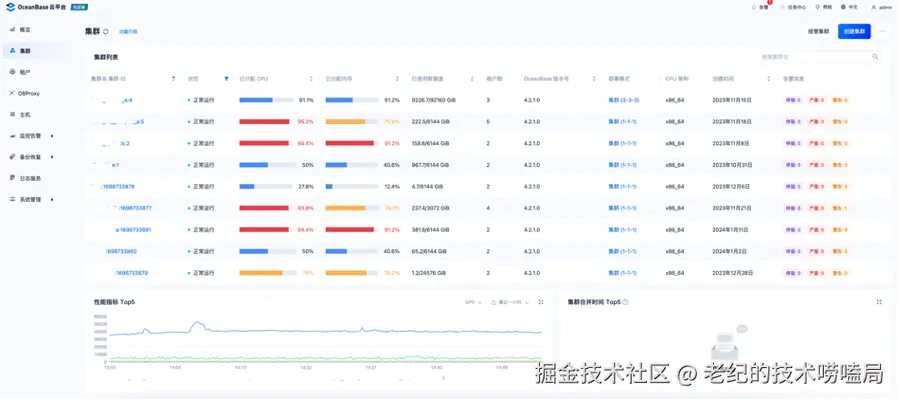Click the 2023年12月28日 creation date
Image resolution: width=898 pixels, height=400 pixels.
click(x=732, y=273)
